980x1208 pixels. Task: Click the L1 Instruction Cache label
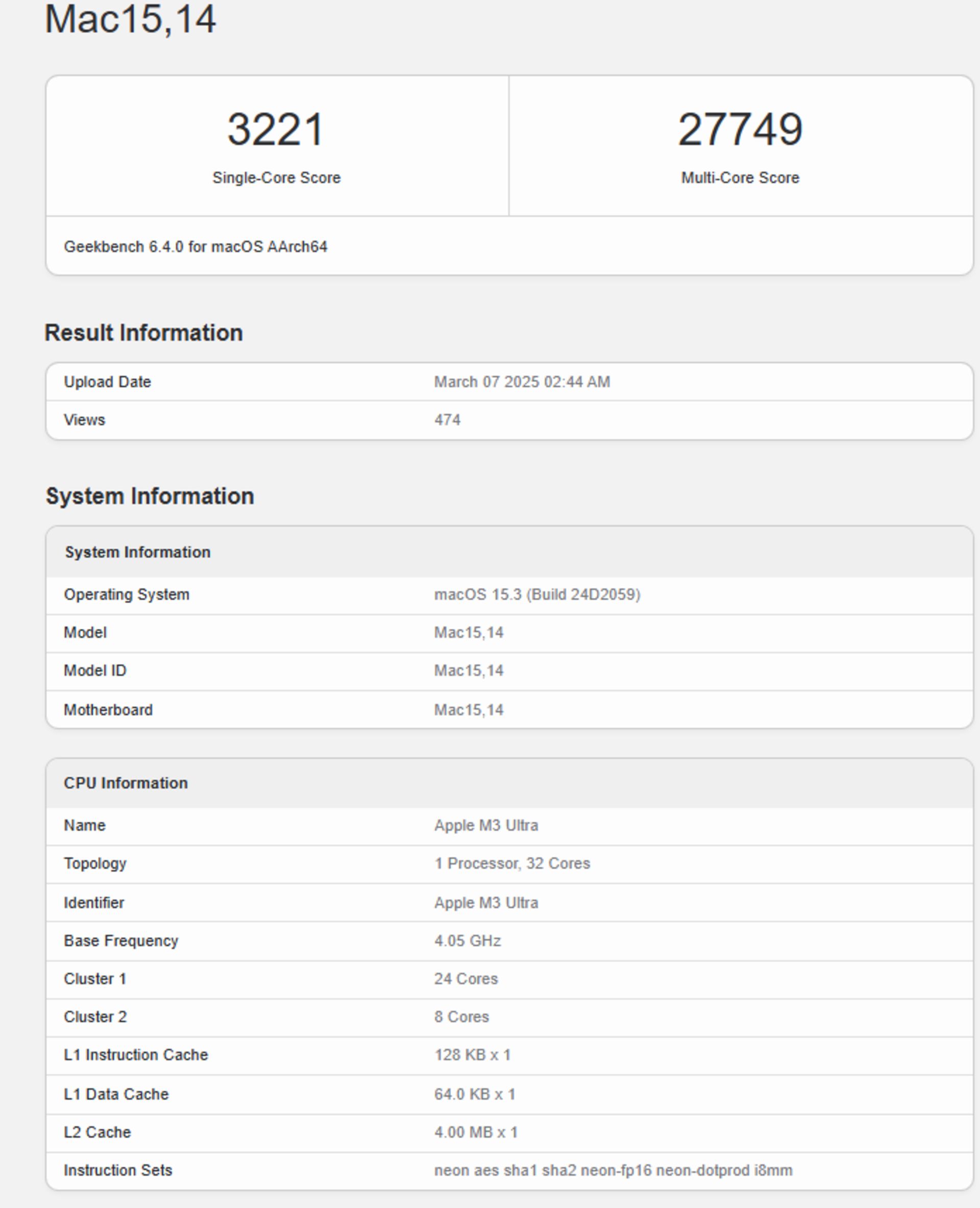point(135,1055)
